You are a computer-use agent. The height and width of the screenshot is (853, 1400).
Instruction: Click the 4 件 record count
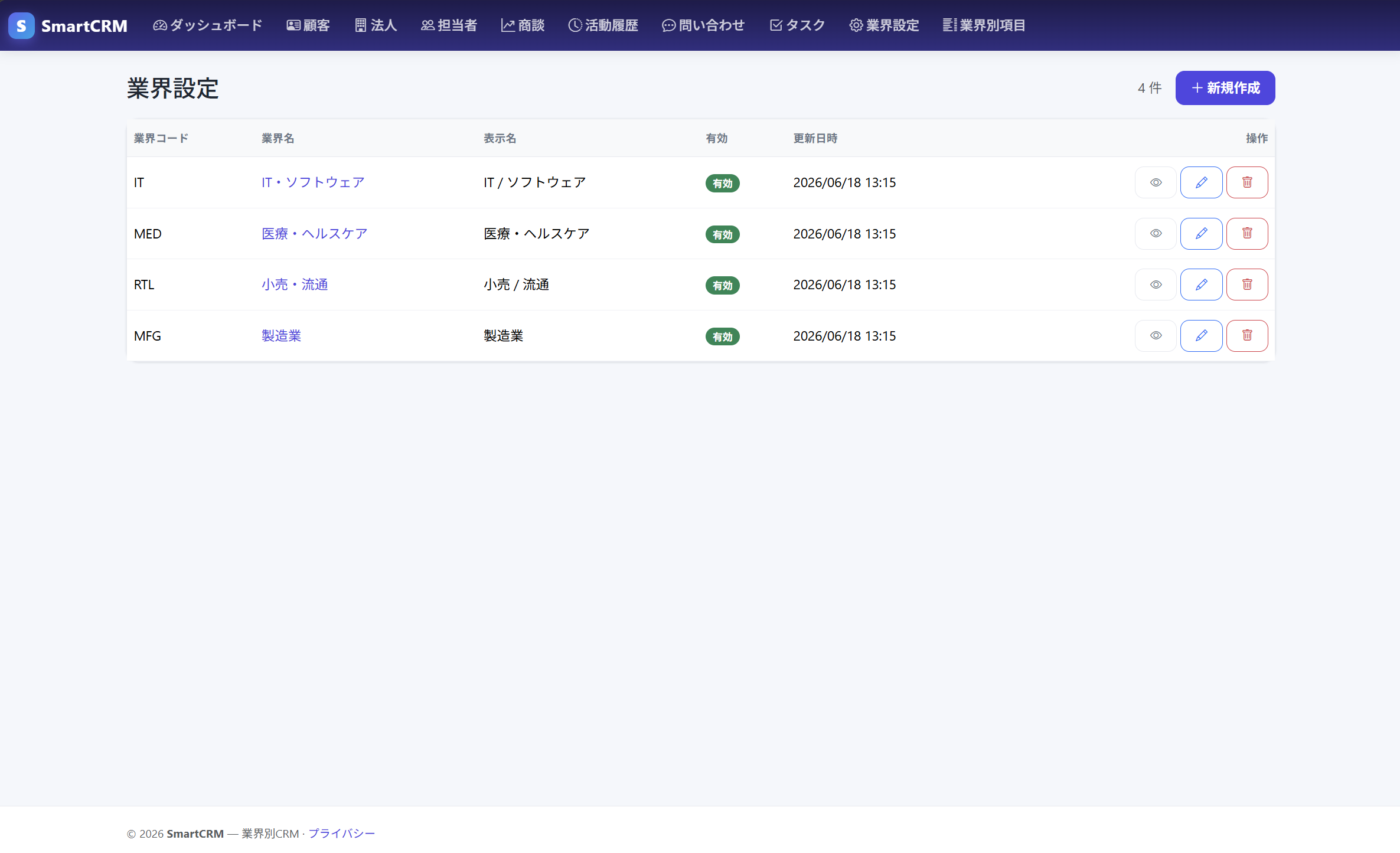pyautogui.click(x=1149, y=88)
